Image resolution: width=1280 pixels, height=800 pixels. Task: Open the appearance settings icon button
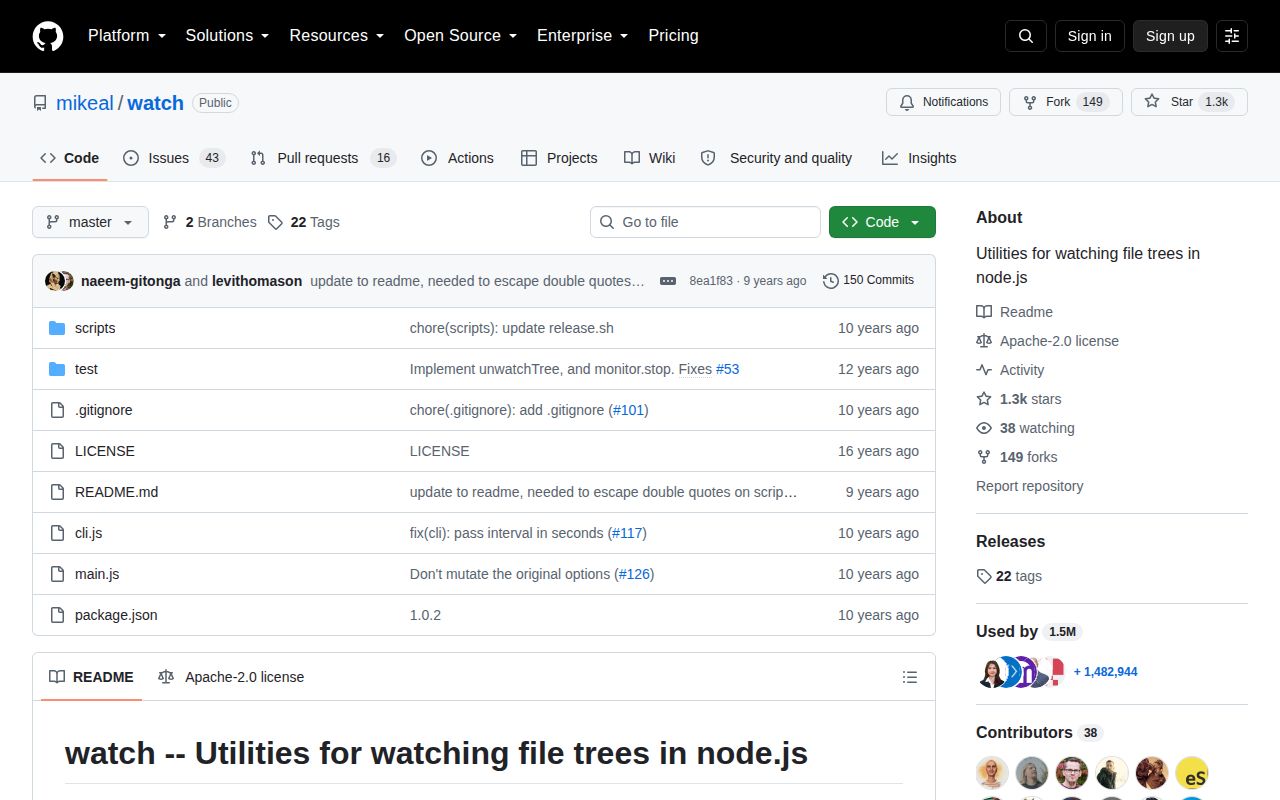(x=1232, y=36)
